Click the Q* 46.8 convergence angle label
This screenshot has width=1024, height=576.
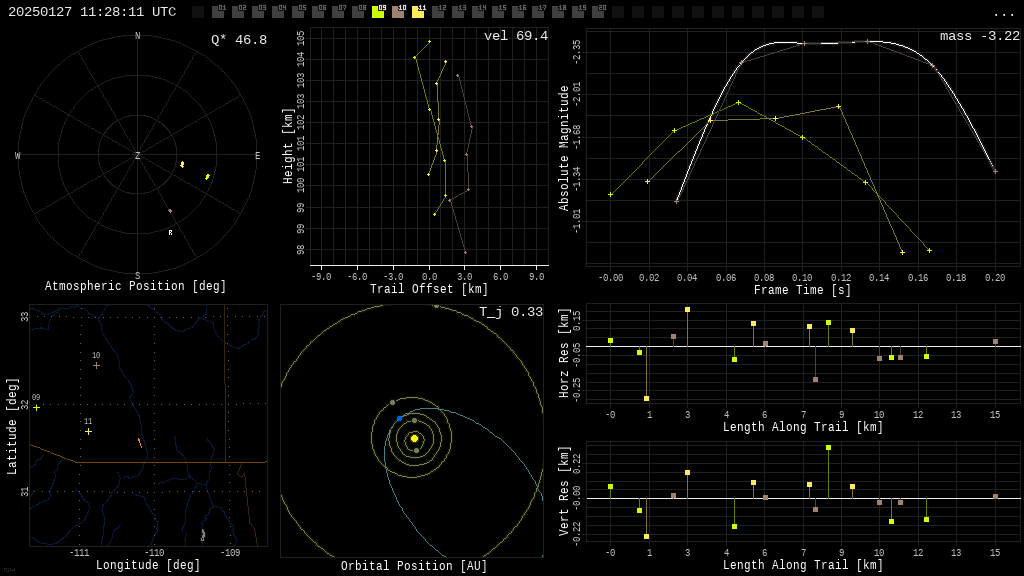tap(238, 40)
